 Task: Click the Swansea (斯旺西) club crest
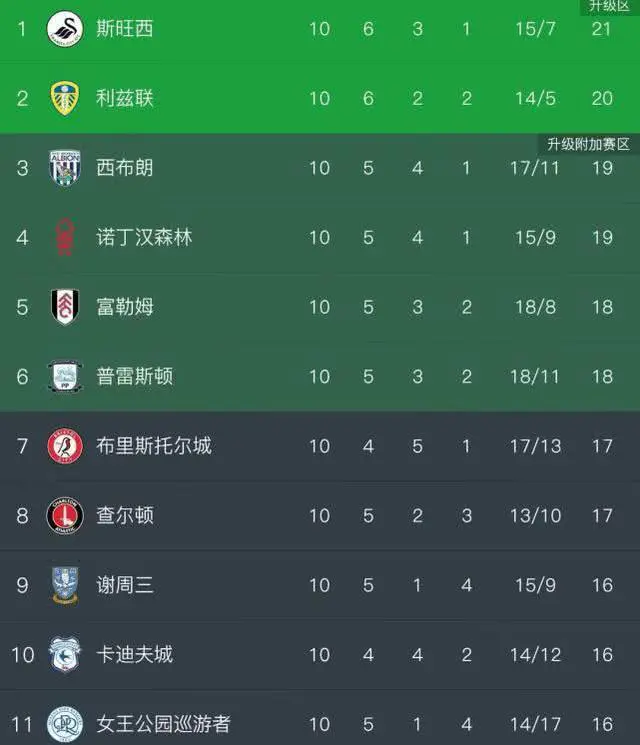(64, 28)
